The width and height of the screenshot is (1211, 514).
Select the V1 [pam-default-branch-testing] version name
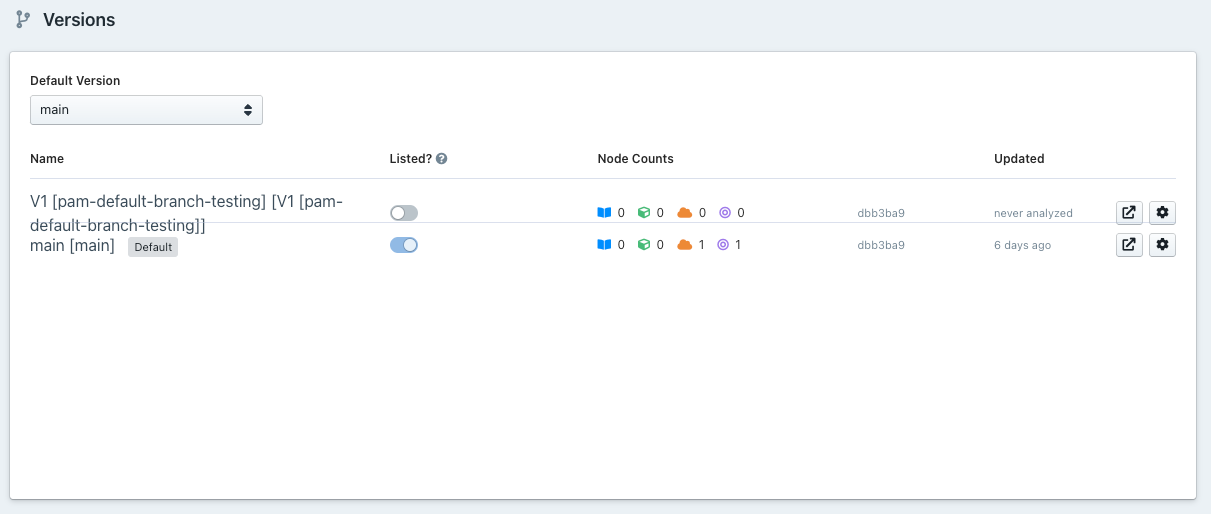[x=187, y=213]
